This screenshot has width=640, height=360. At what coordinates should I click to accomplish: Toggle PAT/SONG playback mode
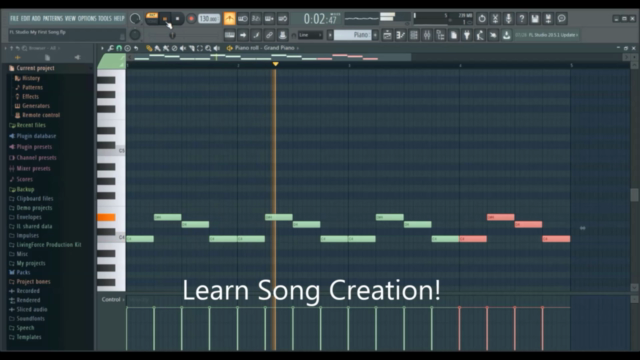(152, 18)
